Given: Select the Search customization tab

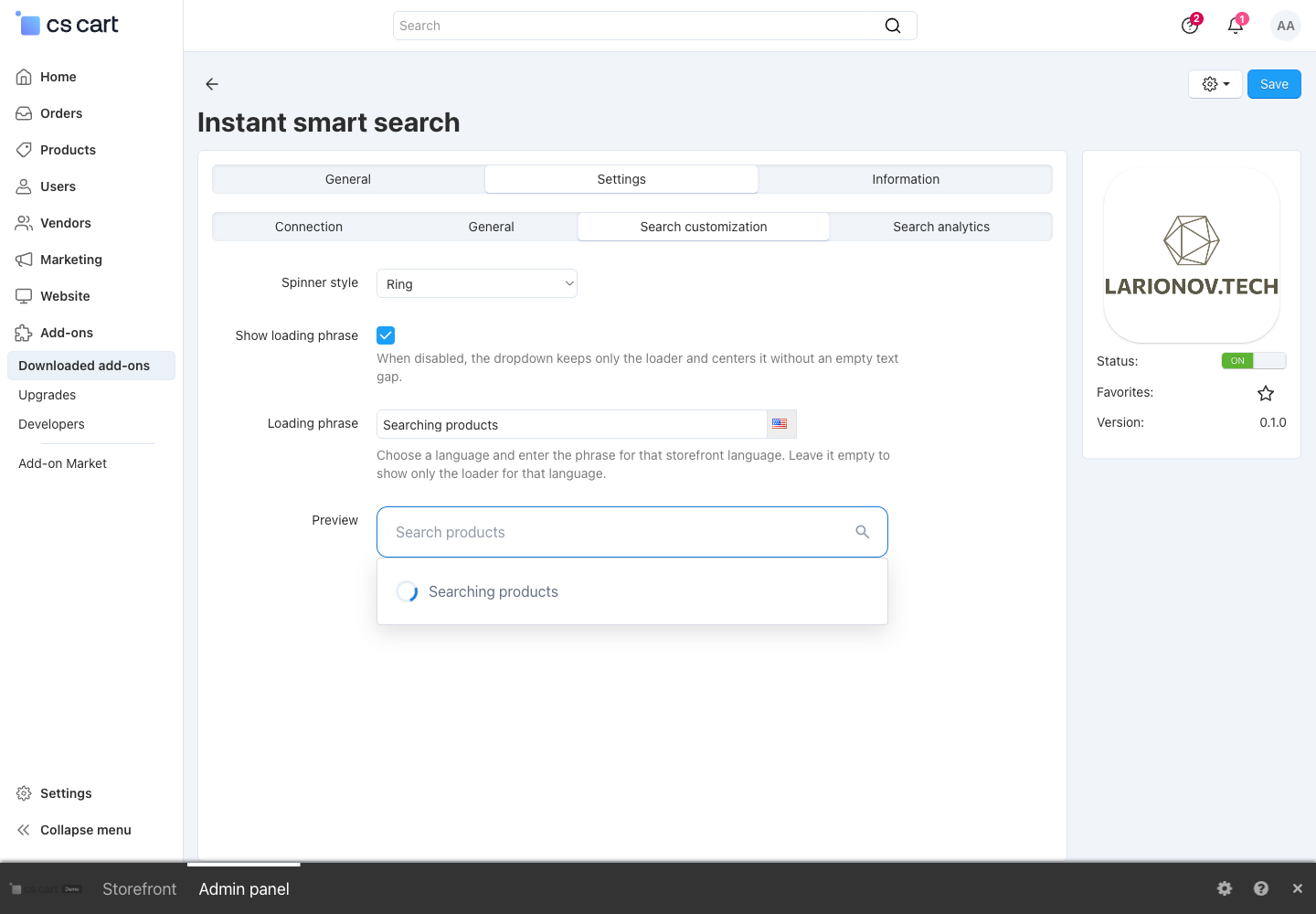Looking at the screenshot, I should point(704,227).
